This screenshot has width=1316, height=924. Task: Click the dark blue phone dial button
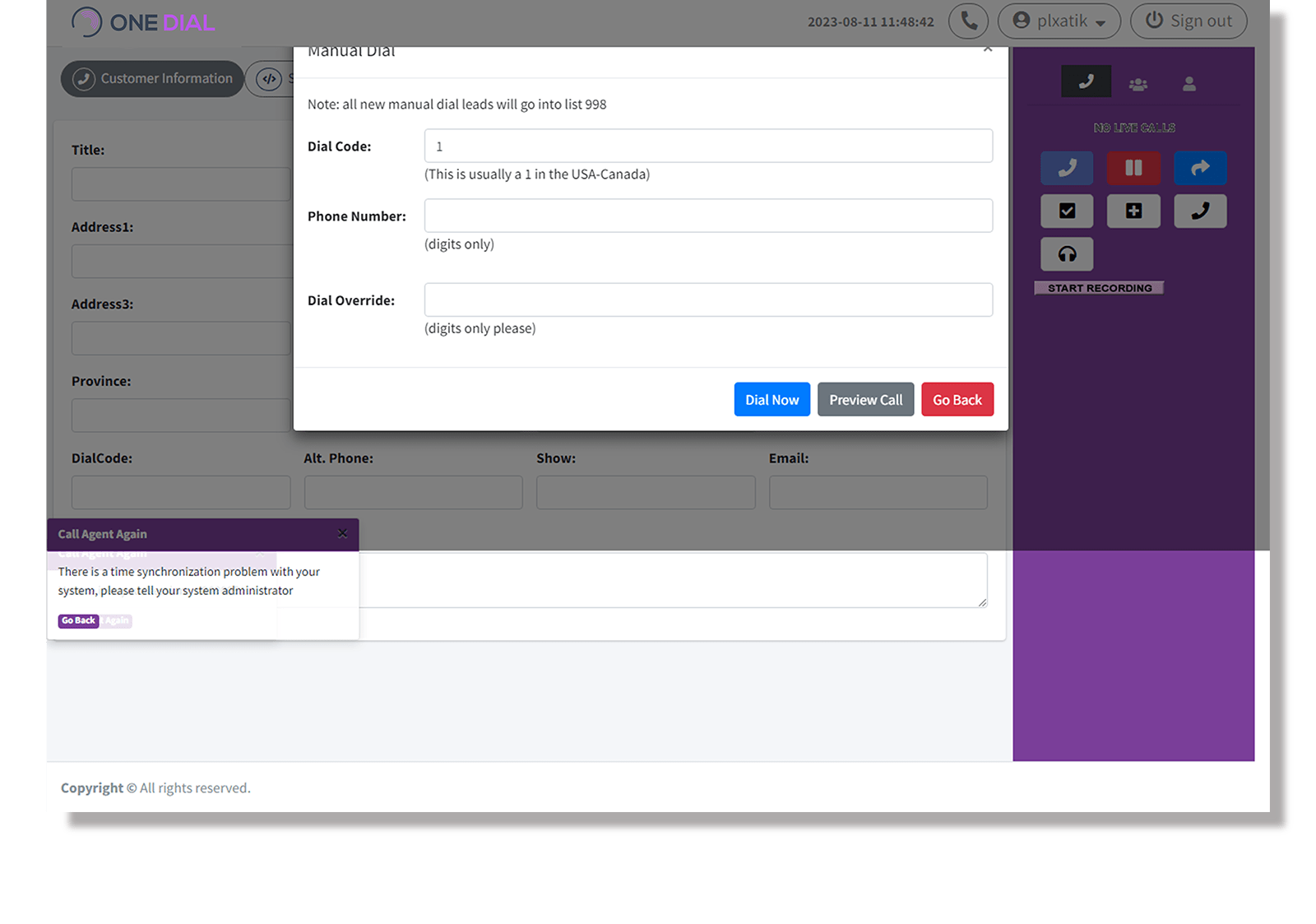click(x=1067, y=168)
